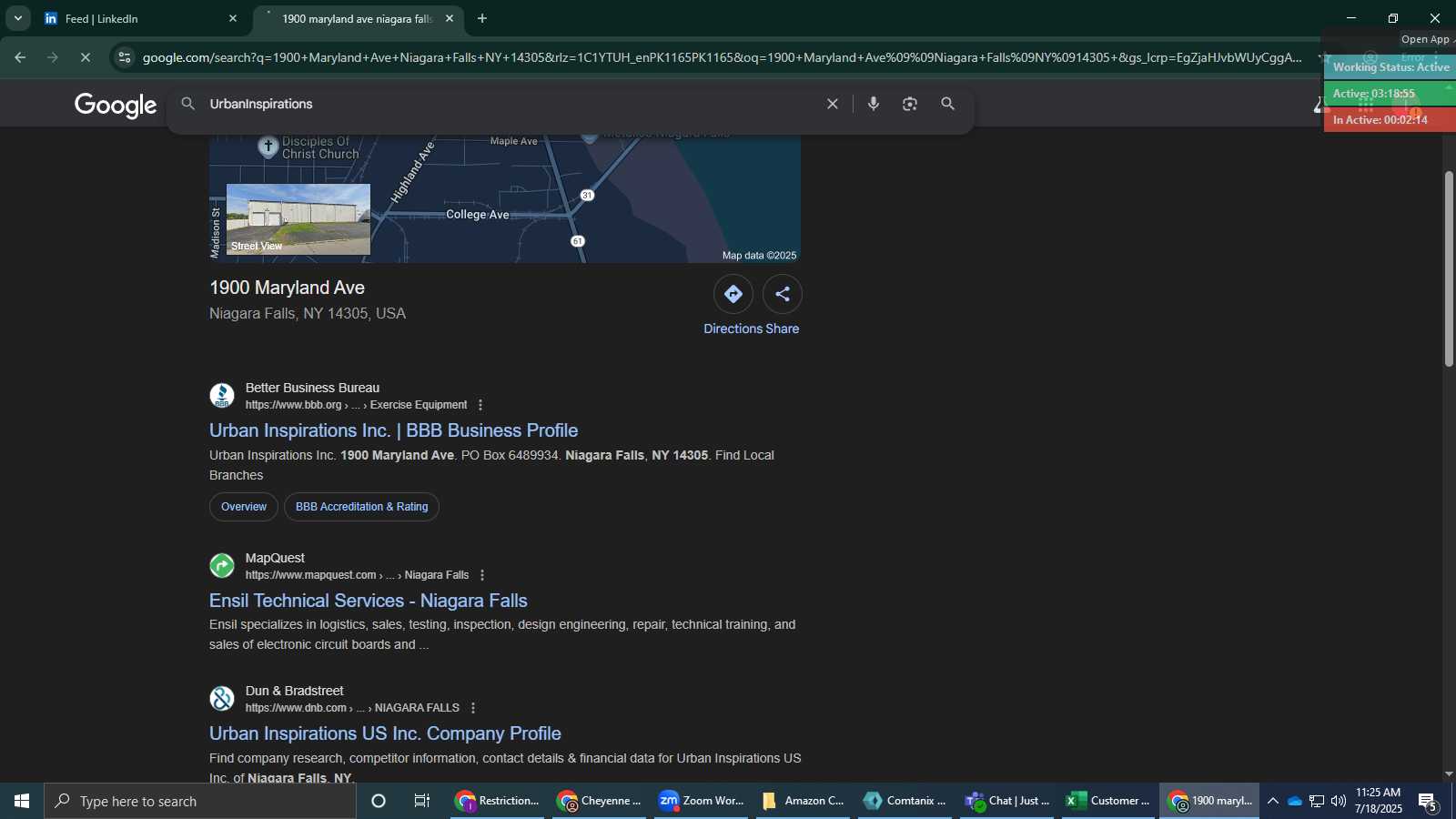Start voice search with the microphone icon
1456x819 pixels.
click(874, 104)
